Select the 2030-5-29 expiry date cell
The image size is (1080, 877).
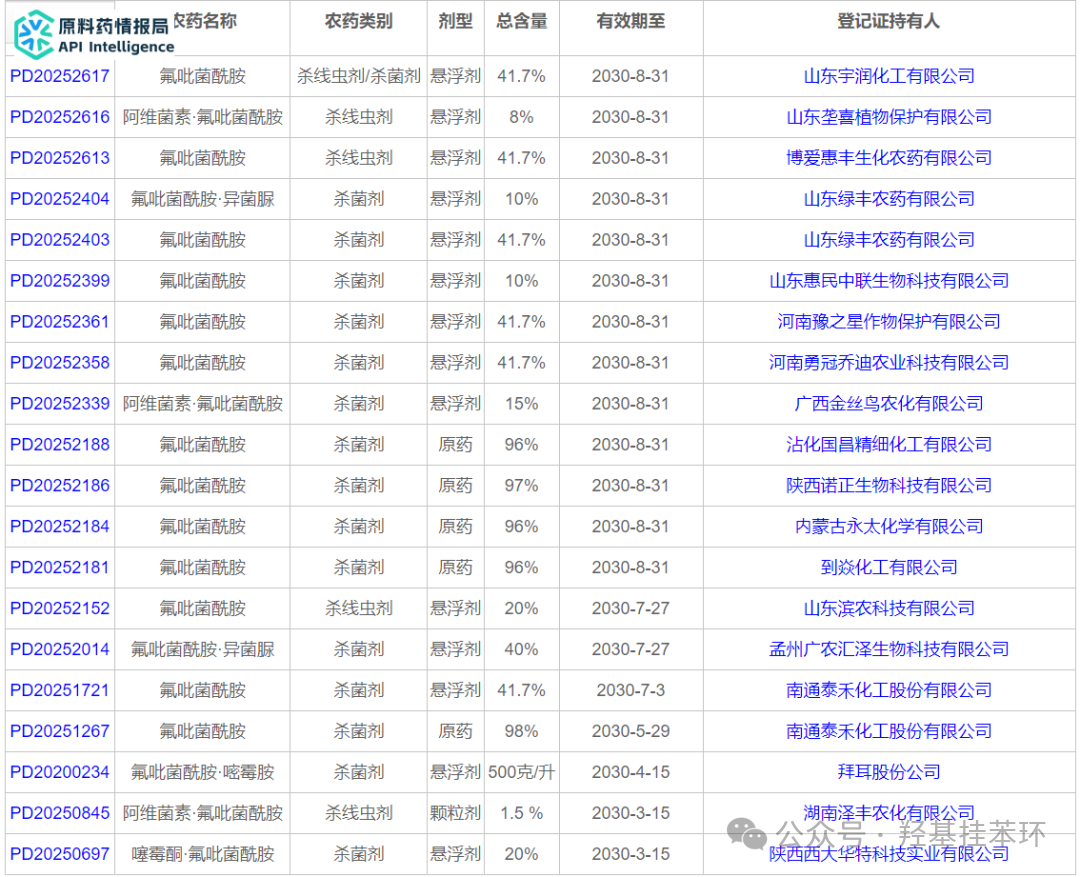(x=631, y=731)
